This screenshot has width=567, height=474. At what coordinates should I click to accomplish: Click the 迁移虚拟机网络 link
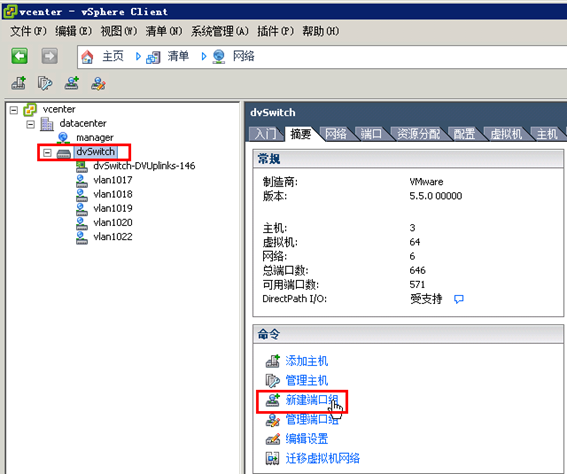click(x=323, y=458)
